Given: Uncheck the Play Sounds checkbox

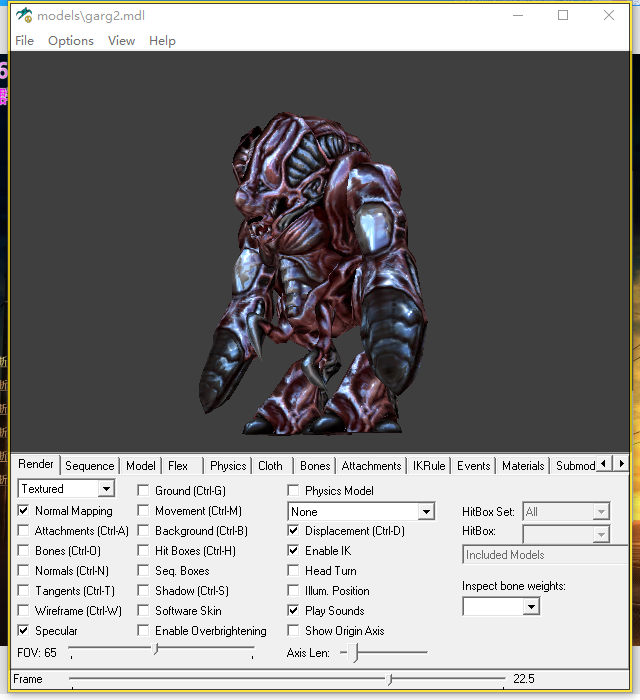Looking at the screenshot, I should pos(293,610).
